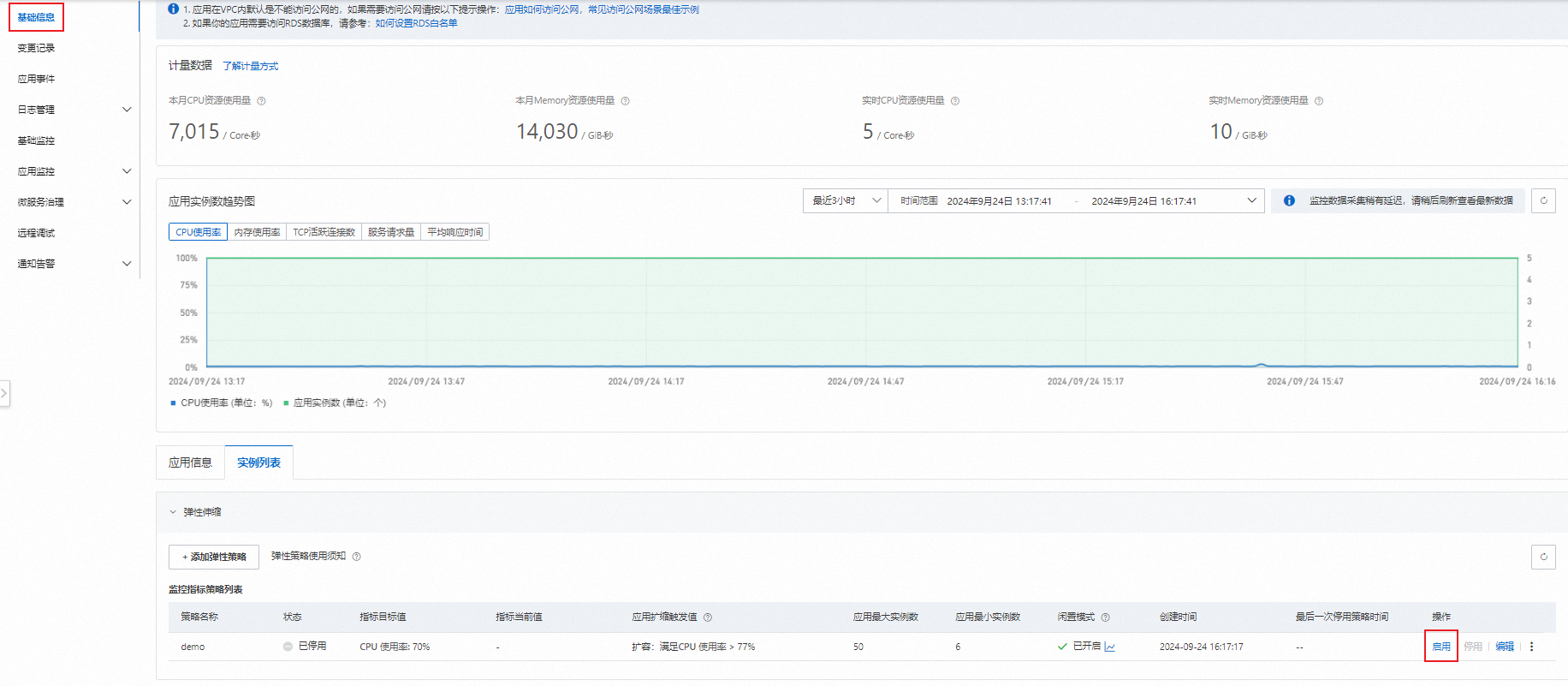This screenshot has height=686, width=1568.
Task: Open 基础监控 in the sidebar
Action: coord(36,140)
